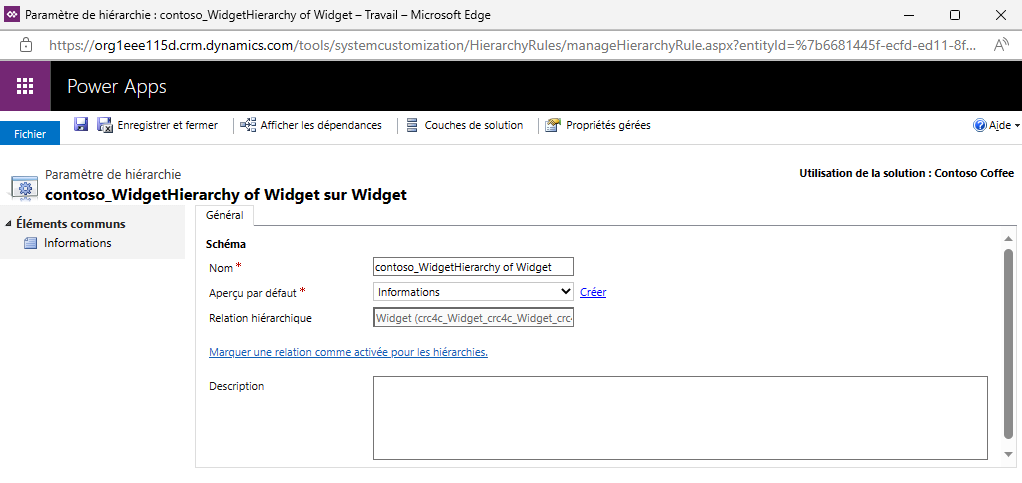The height and width of the screenshot is (483, 1022).
Task: Select Informations in the left navigation
Action: (x=78, y=243)
